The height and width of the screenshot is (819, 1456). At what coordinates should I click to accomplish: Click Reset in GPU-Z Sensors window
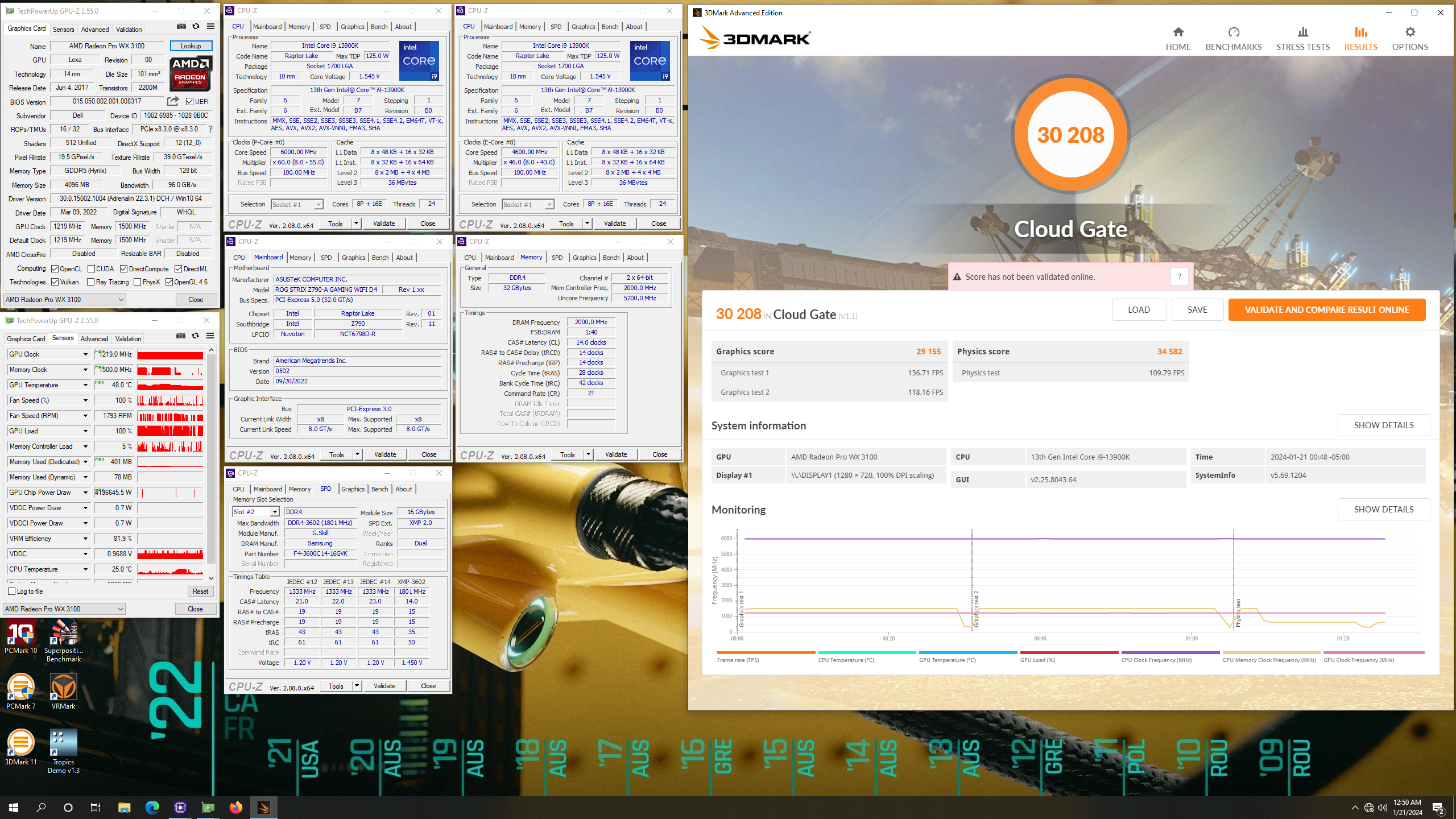(200, 591)
